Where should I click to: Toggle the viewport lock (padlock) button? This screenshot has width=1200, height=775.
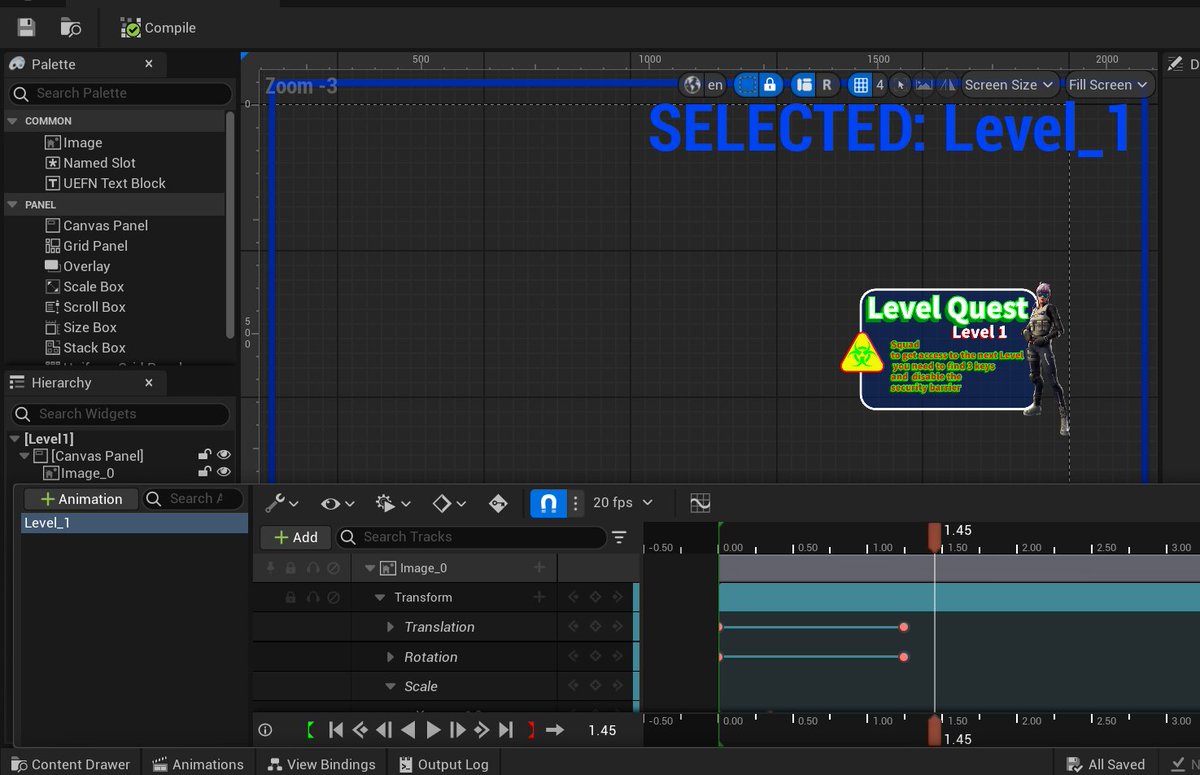pyautogui.click(x=770, y=85)
